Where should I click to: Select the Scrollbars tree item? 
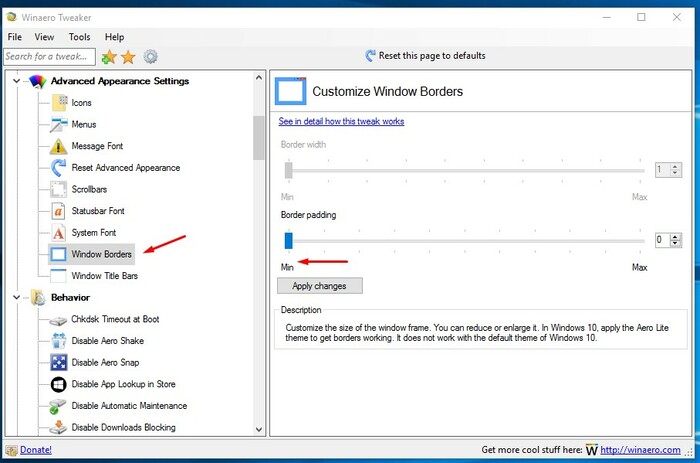pos(89,189)
